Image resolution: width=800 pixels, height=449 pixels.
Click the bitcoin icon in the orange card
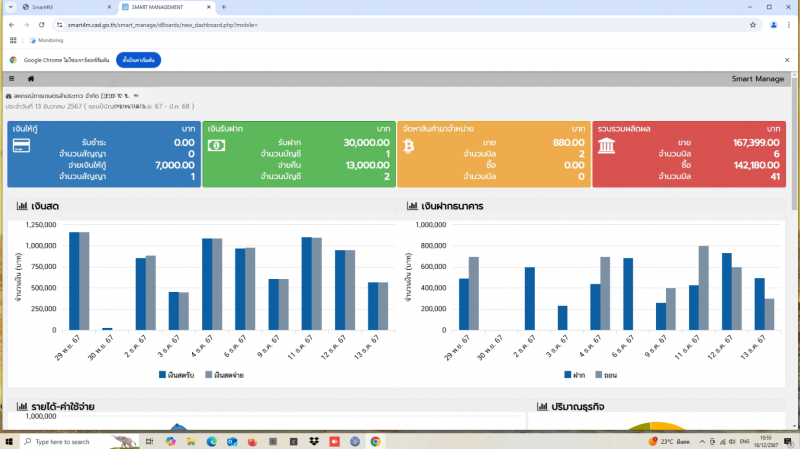(x=409, y=146)
